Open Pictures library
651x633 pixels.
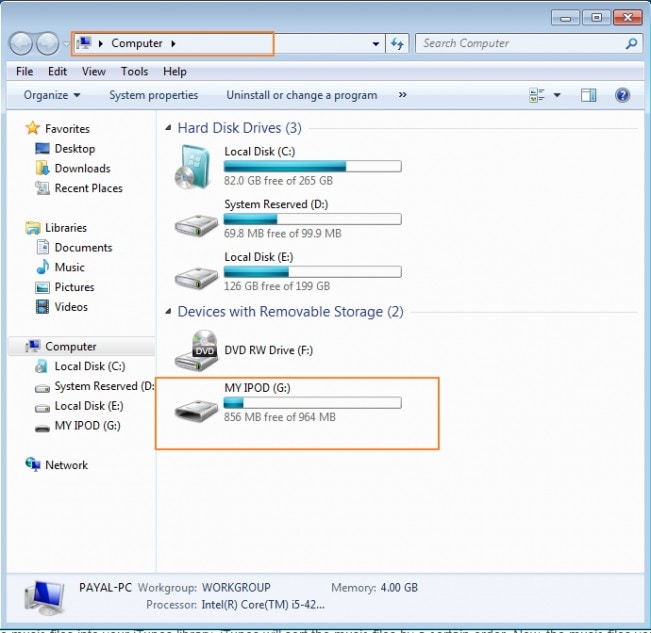tap(74, 287)
